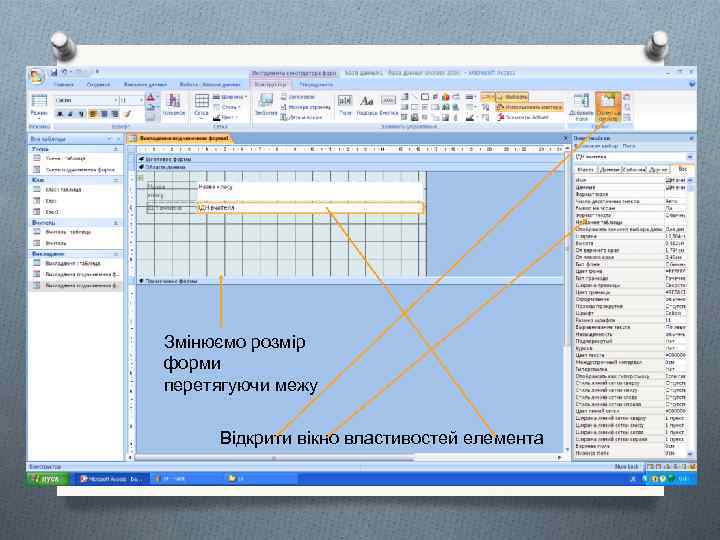
Task: Toggle bold text formatting in ribbon
Action: [60, 114]
